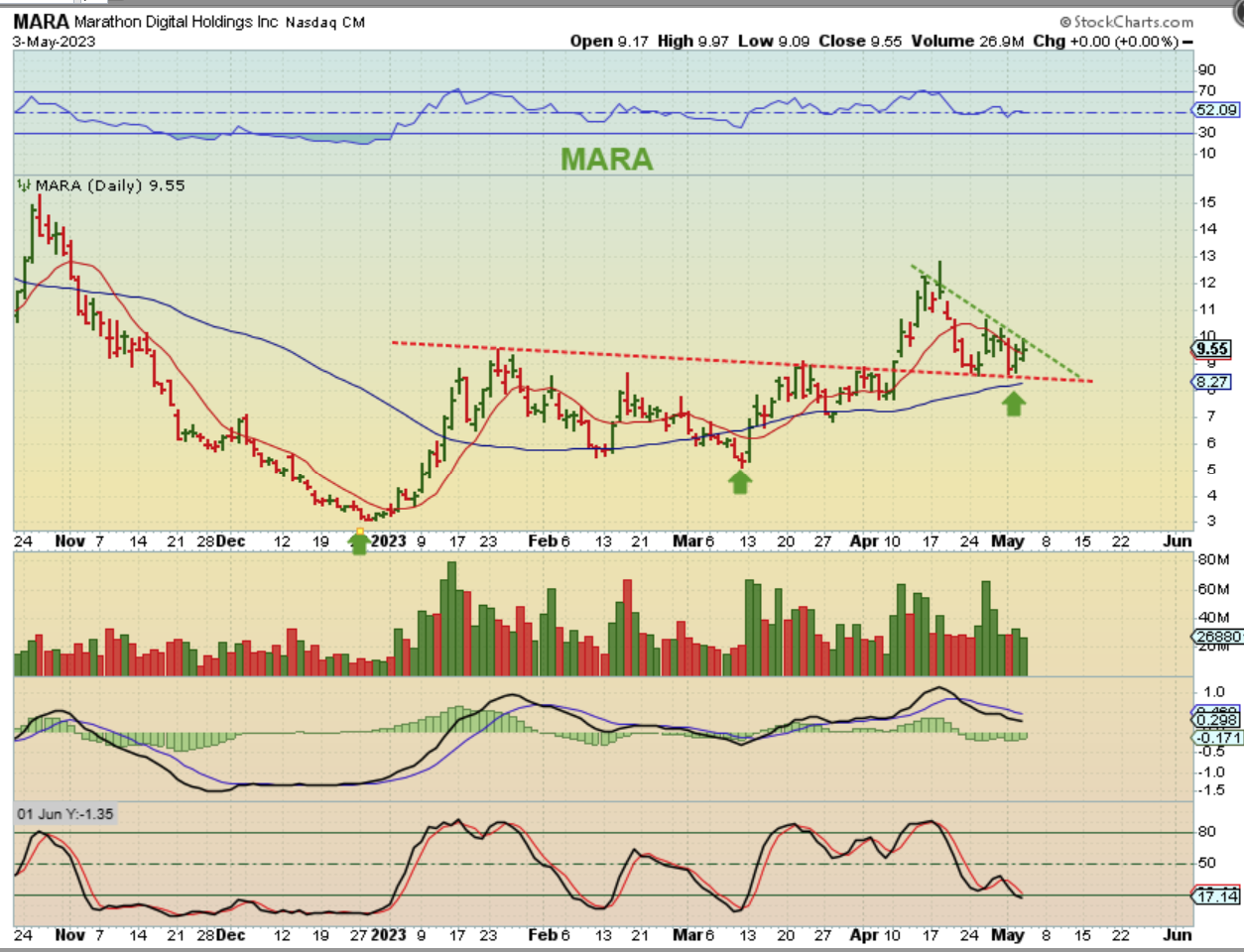
Task: Click the 13 price level label on the price axis
Action: [x=1207, y=256]
